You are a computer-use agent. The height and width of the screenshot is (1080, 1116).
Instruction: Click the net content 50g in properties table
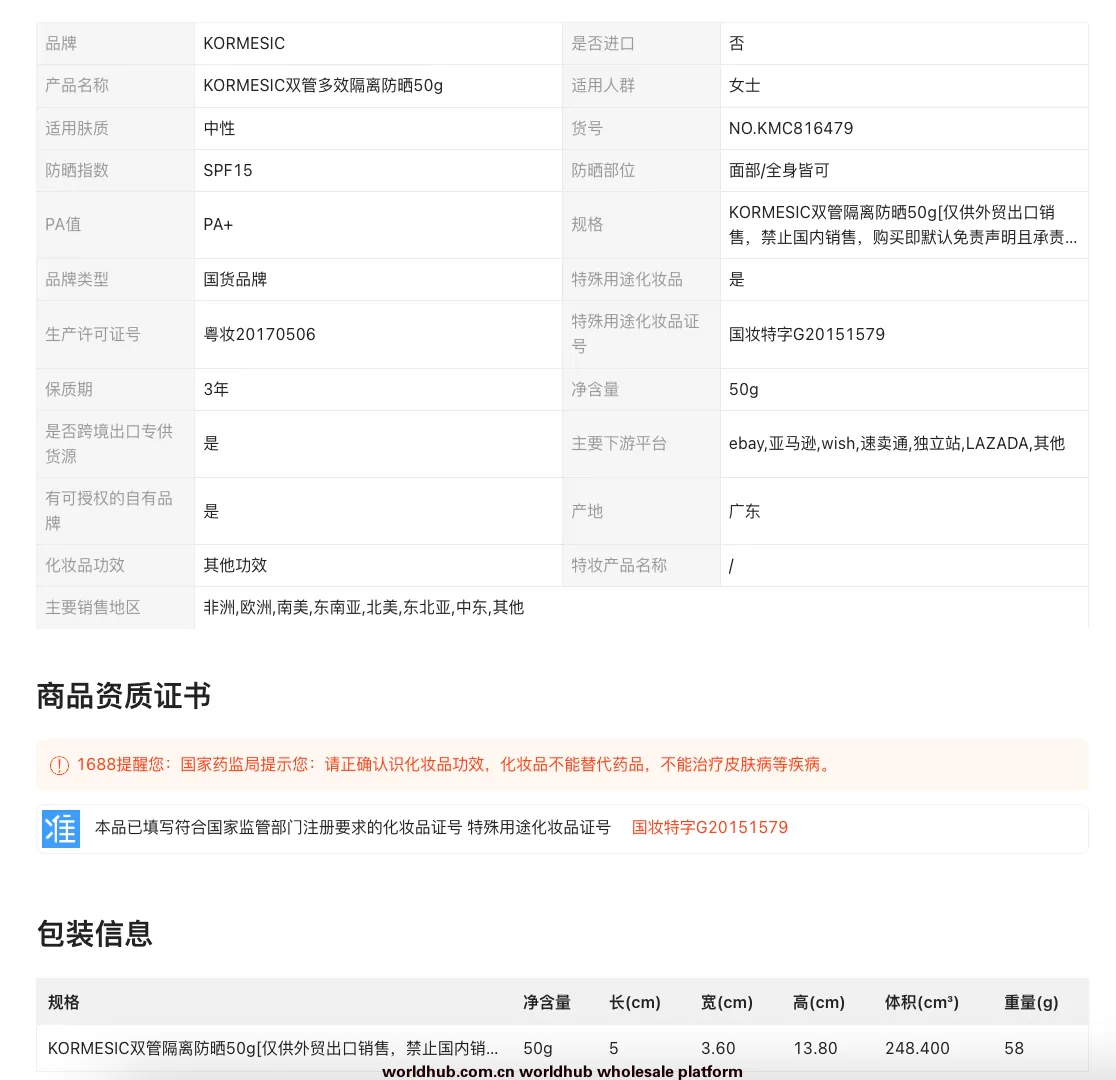[744, 389]
